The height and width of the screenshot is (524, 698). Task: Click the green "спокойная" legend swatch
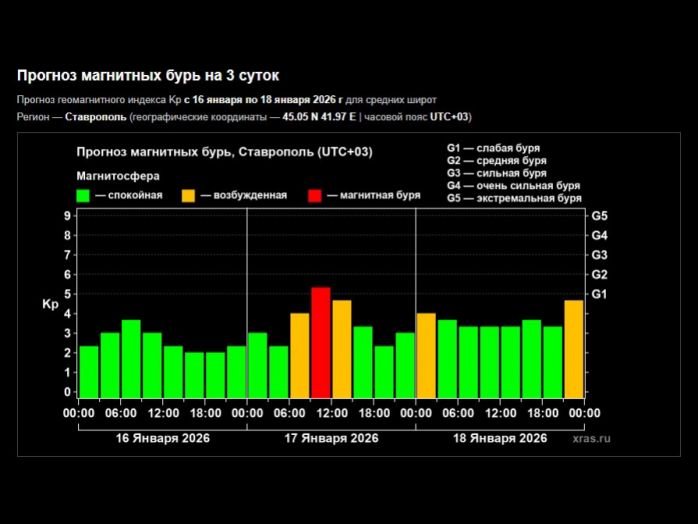pos(84,195)
